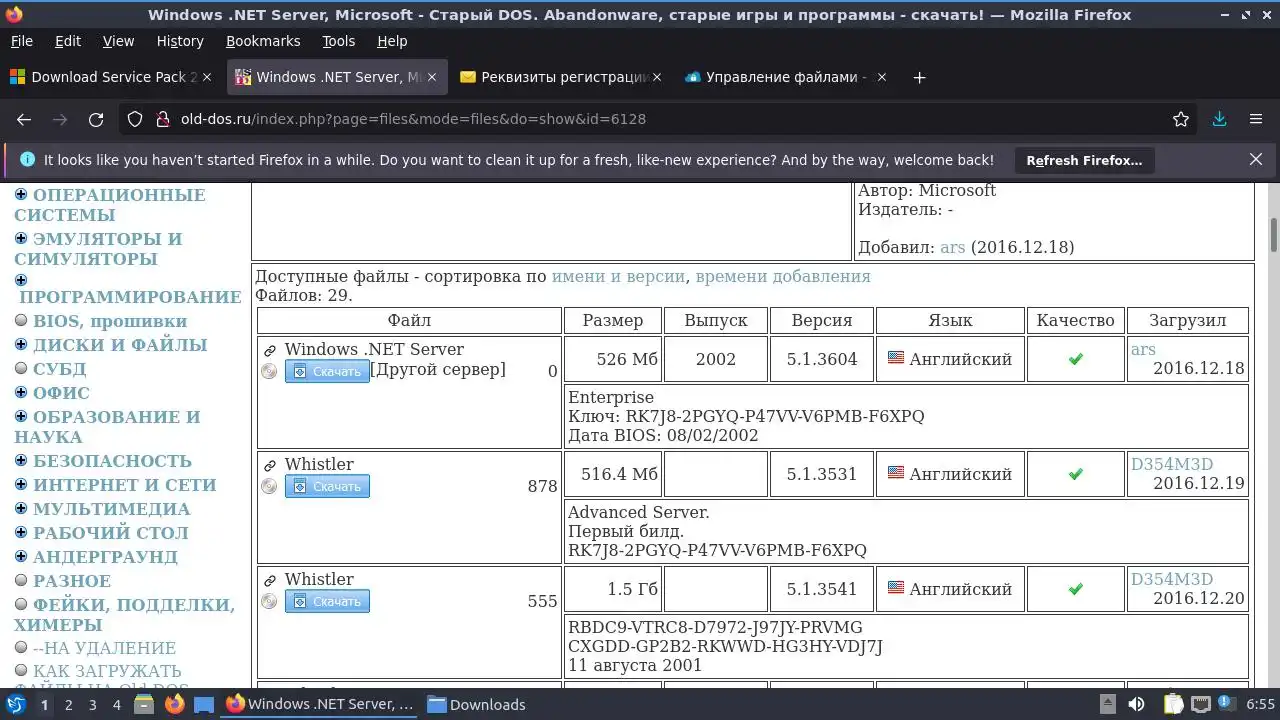The image size is (1280, 720).
Task: Open the file manager taskbar launcher icon
Action: pyautogui.click(x=143, y=704)
